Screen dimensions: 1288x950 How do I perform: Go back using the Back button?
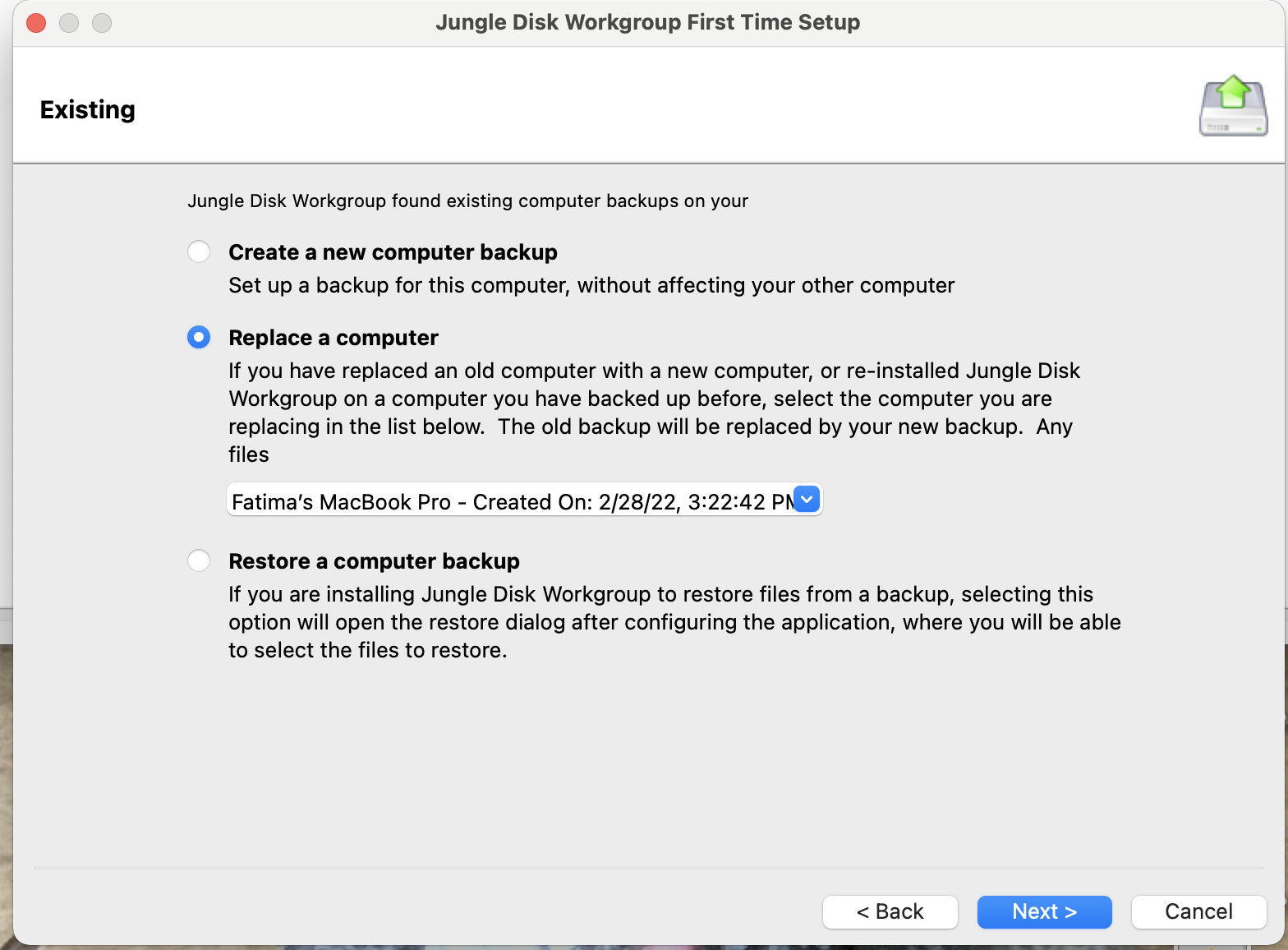coord(890,911)
